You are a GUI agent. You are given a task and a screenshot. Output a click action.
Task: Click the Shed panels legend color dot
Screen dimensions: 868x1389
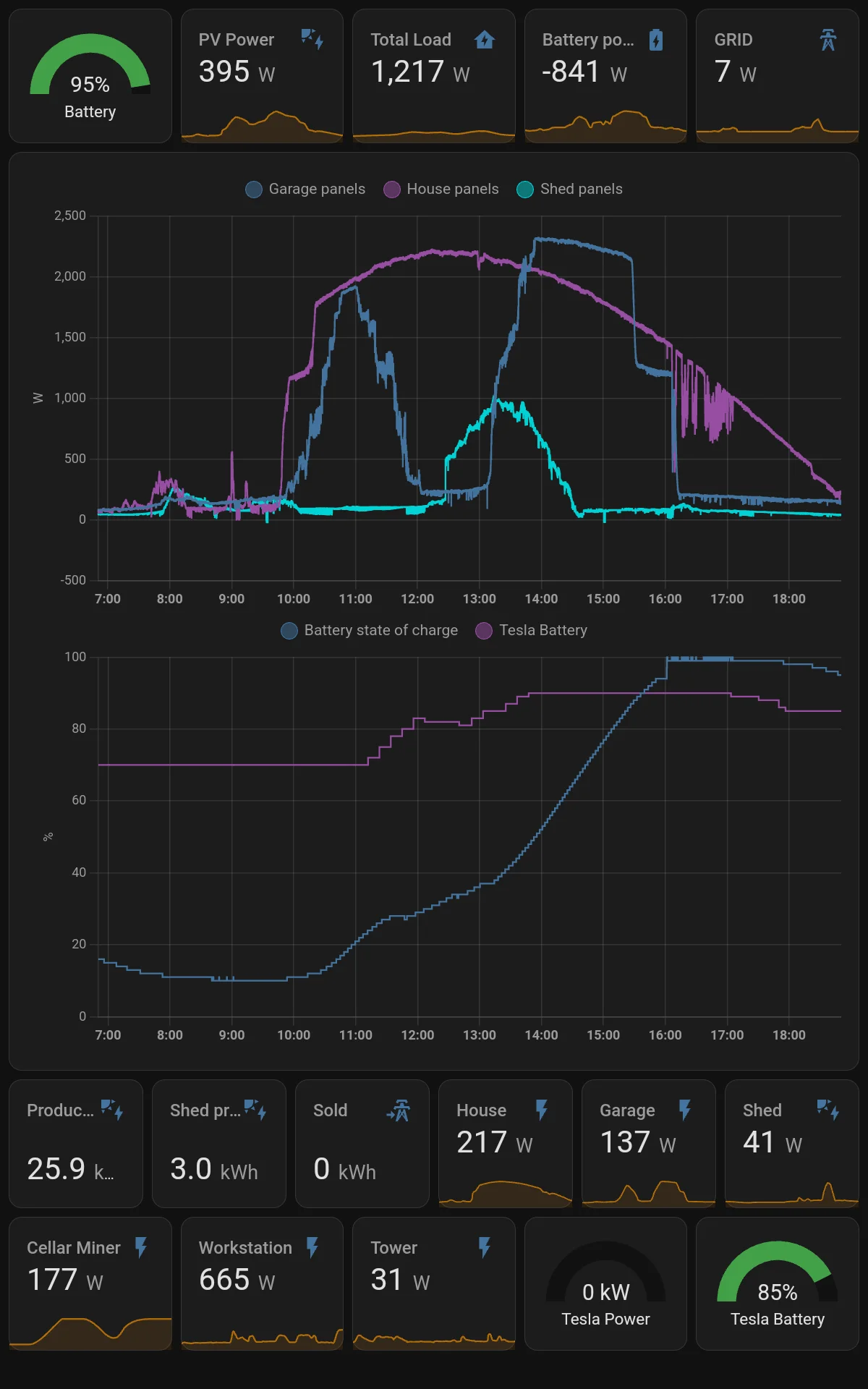(525, 190)
